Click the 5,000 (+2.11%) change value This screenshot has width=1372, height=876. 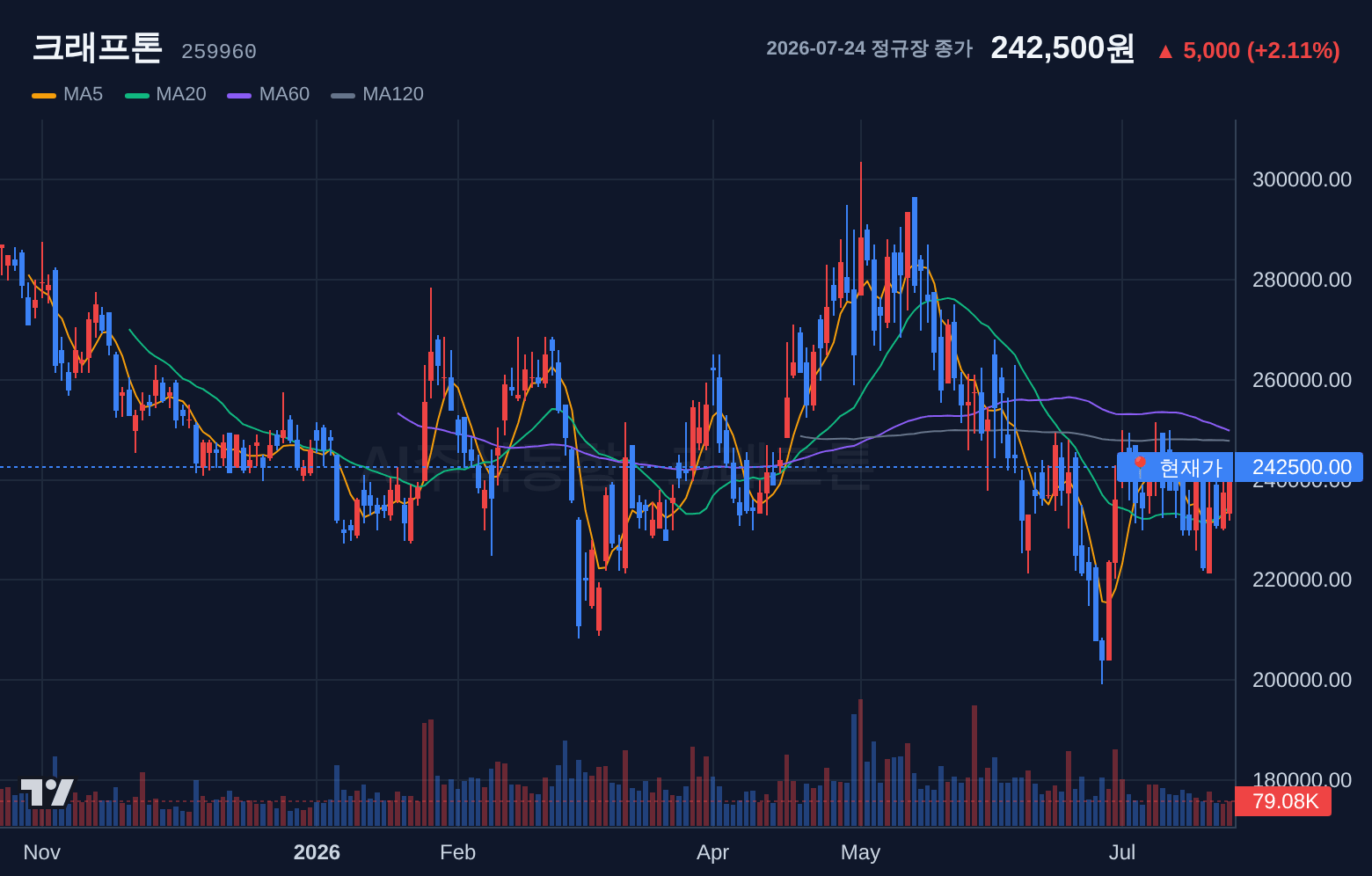1261,51
